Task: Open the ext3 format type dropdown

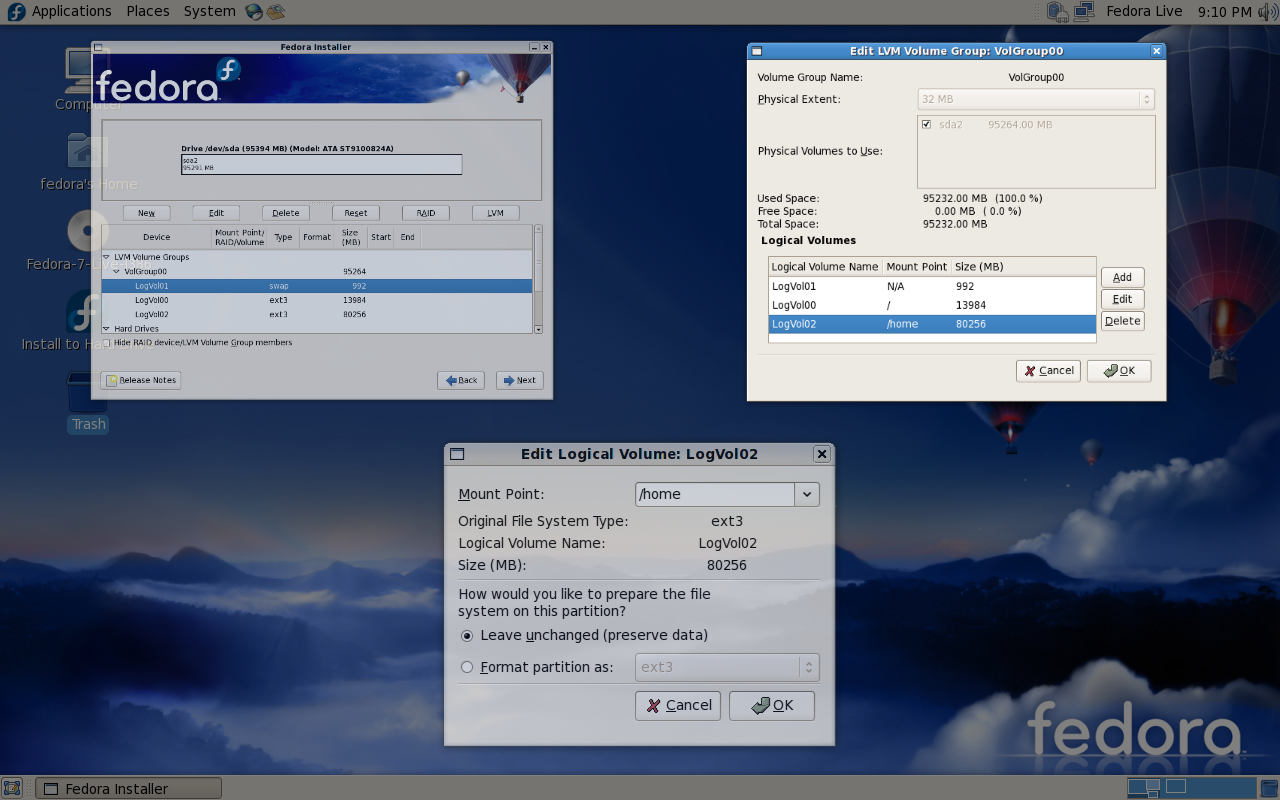Action: [x=727, y=667]
